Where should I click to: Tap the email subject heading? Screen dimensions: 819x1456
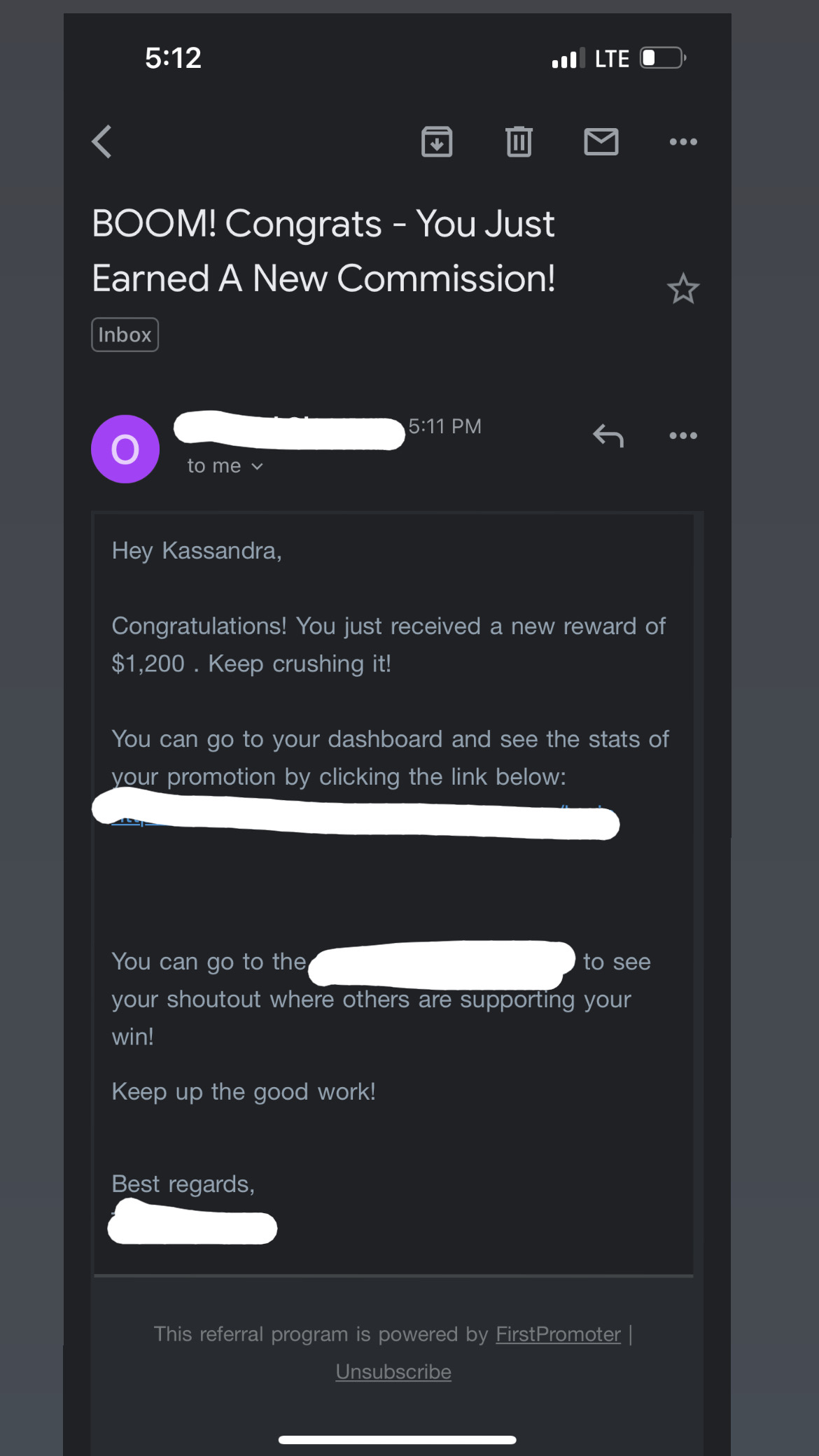click(x=323, y=251)
